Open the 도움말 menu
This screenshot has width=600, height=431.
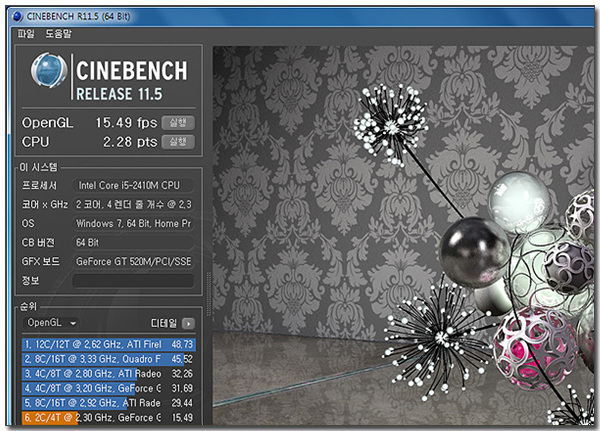point(59,34)
